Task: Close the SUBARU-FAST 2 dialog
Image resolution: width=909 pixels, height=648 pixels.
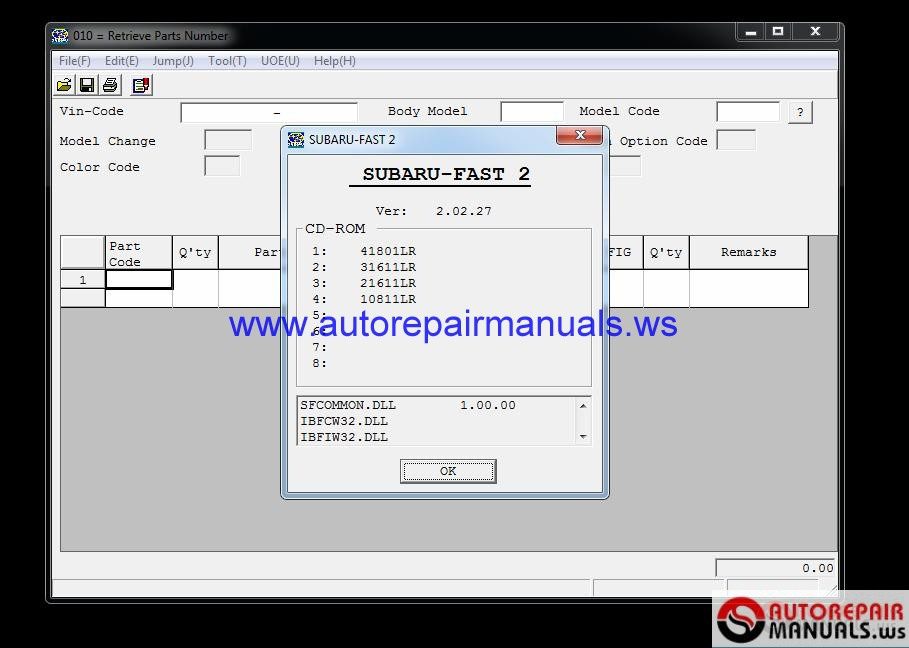Action: click(x=580, y=136)
